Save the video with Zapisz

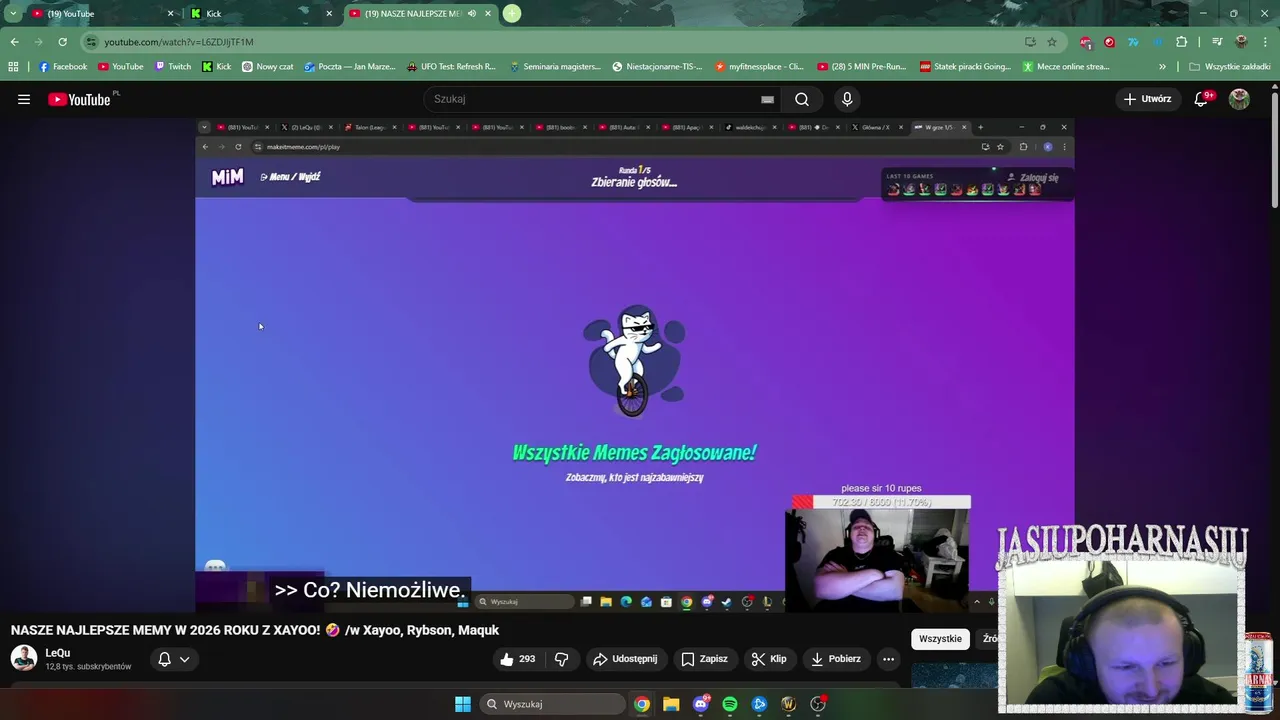pyautogui.click(x=704, y=659)
